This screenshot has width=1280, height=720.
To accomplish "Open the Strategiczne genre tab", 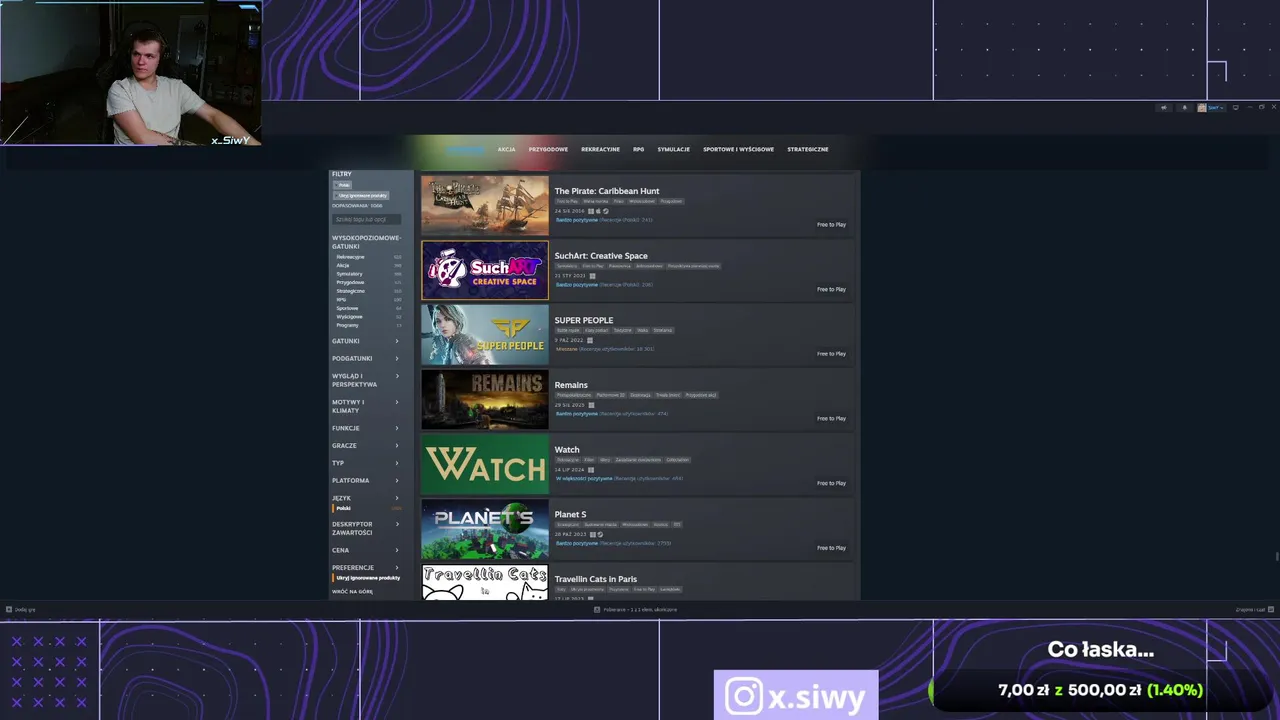I will coord(807,149).
